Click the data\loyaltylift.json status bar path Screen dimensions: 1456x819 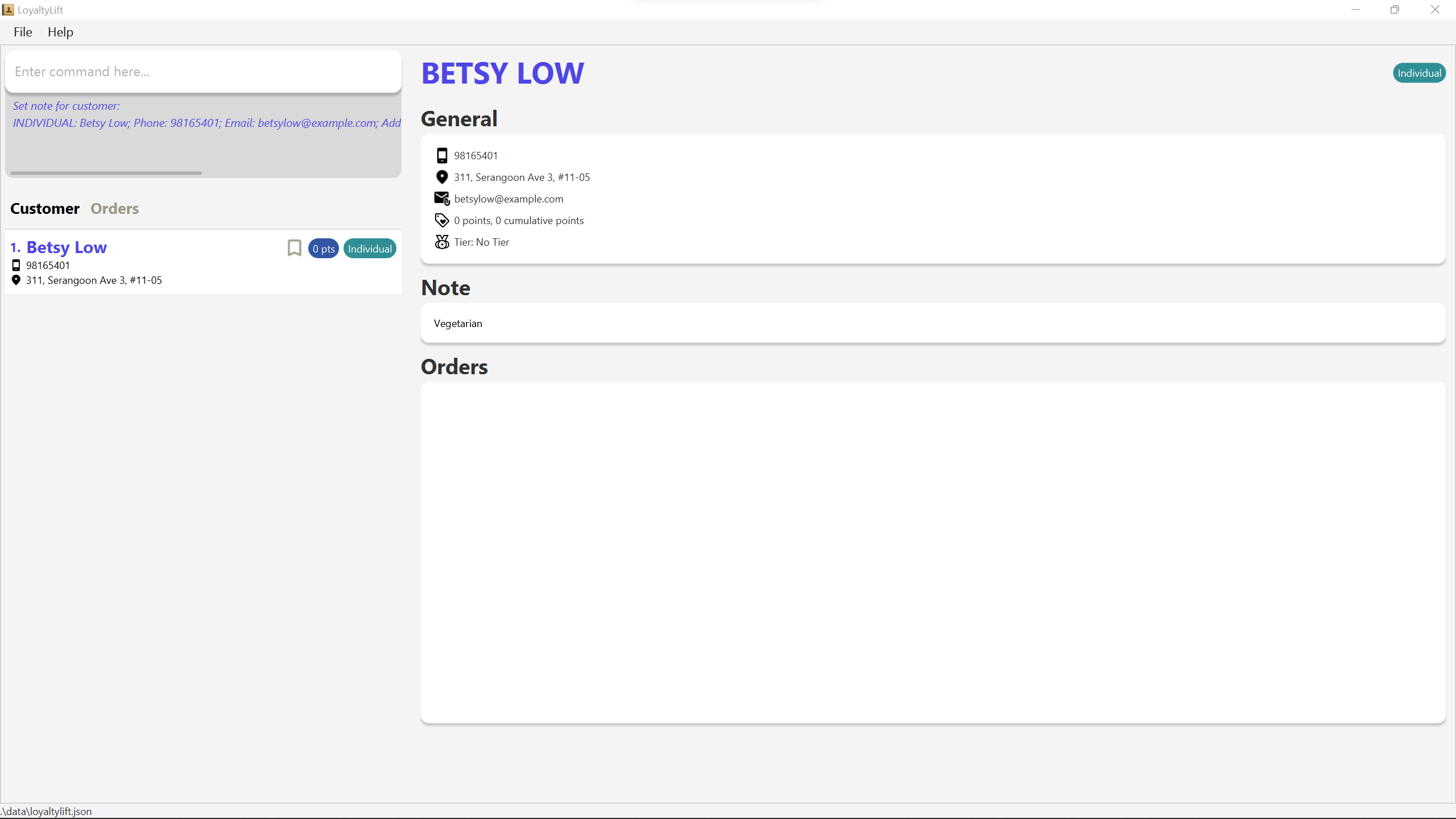pyautogui.click(x=46, y=811)
